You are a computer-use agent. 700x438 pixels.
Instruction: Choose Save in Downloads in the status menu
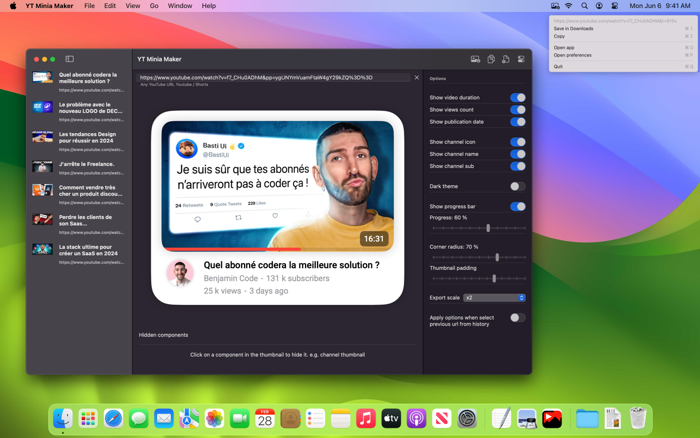pyautogui.click(x=623, y=29)
